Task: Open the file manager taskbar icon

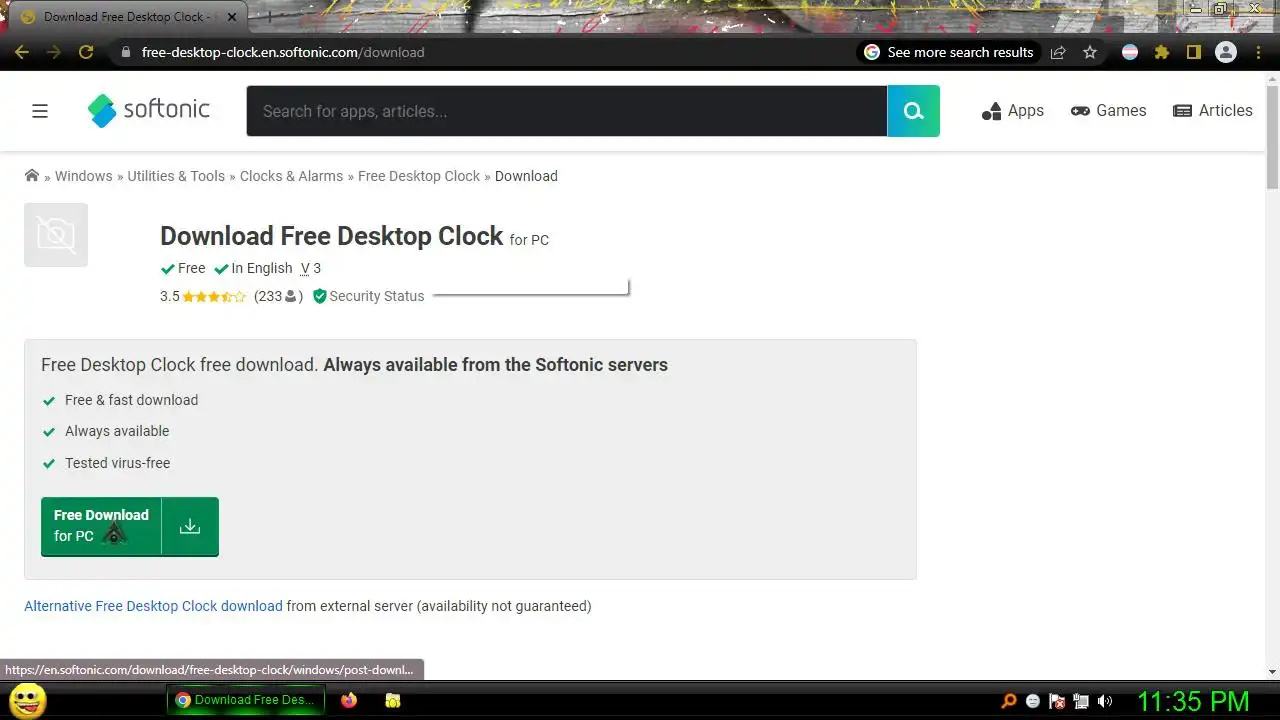Action: 393,700
